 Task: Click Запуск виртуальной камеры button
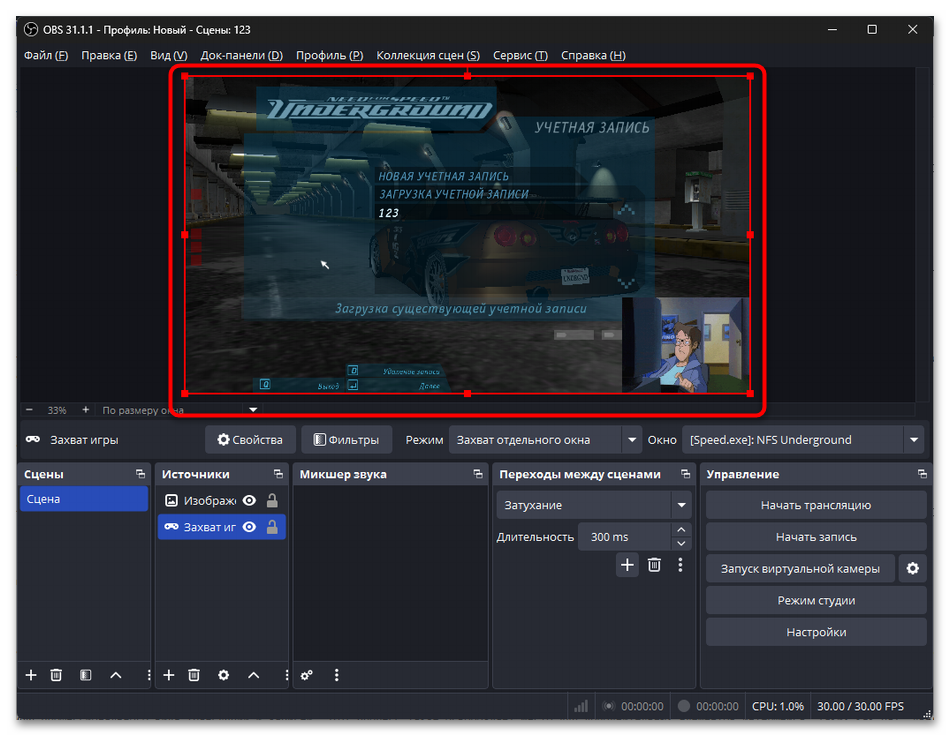800,568
